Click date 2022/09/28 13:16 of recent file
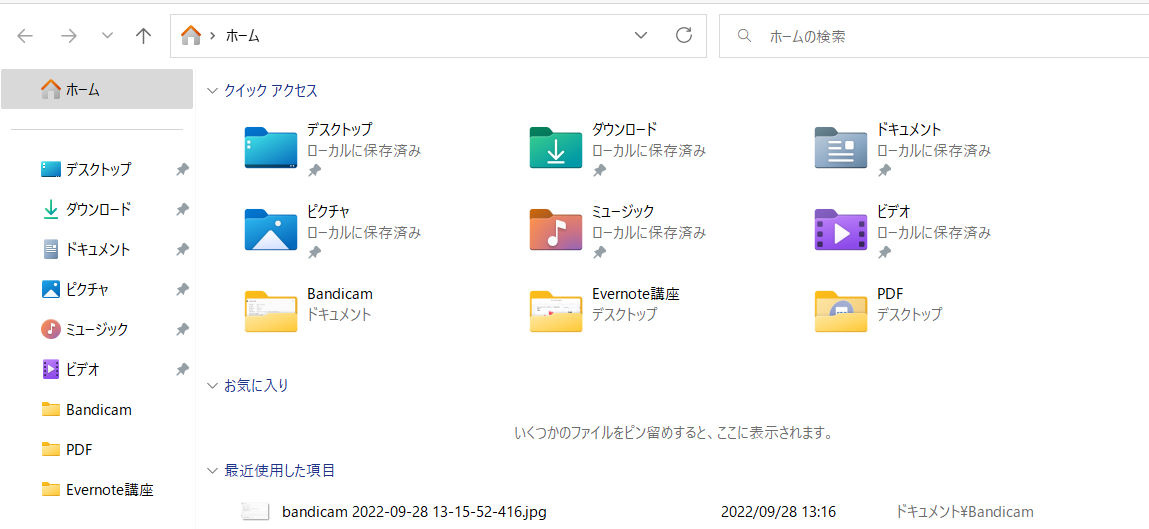The width and height of the screenshot is (1149, 529). [x=778, y=511]
